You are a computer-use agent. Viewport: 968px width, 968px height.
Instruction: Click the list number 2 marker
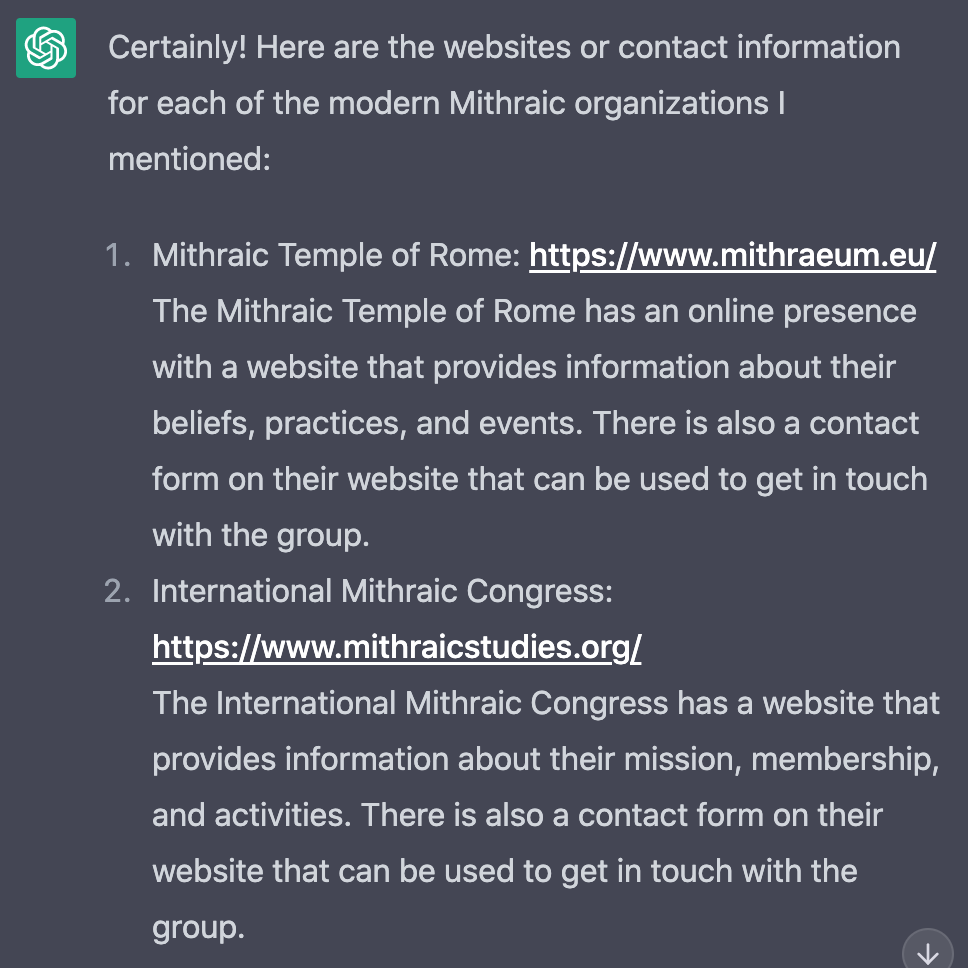click(x=117, y=592)
